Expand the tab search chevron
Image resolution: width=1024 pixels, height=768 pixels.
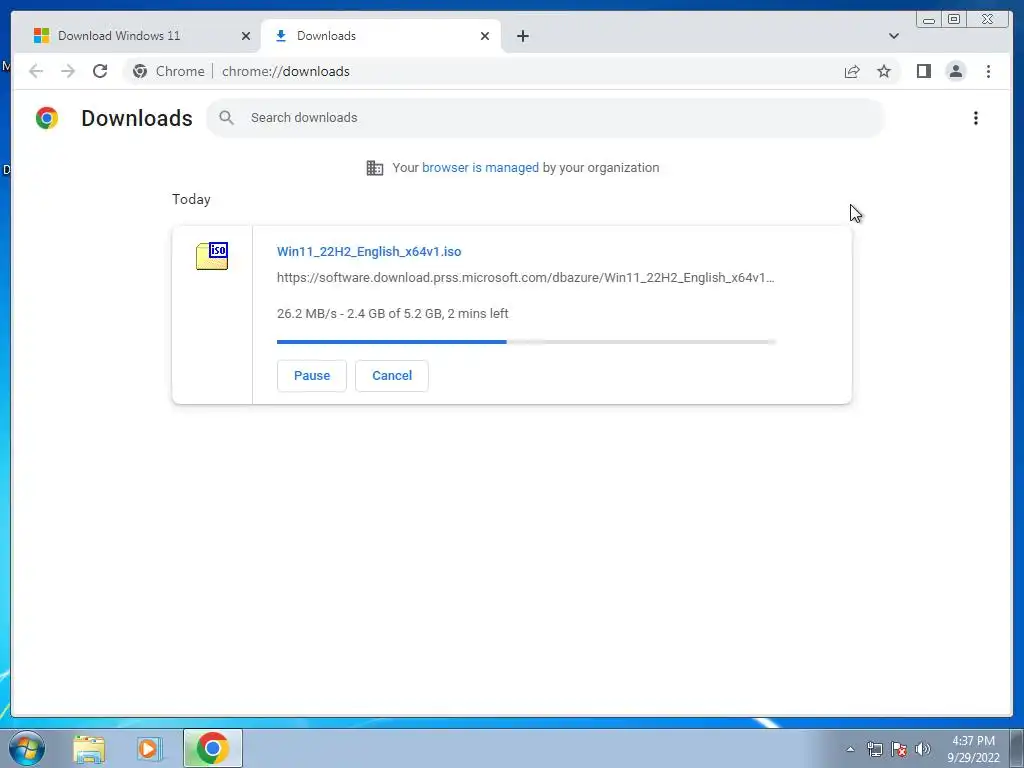pos(893,36)
